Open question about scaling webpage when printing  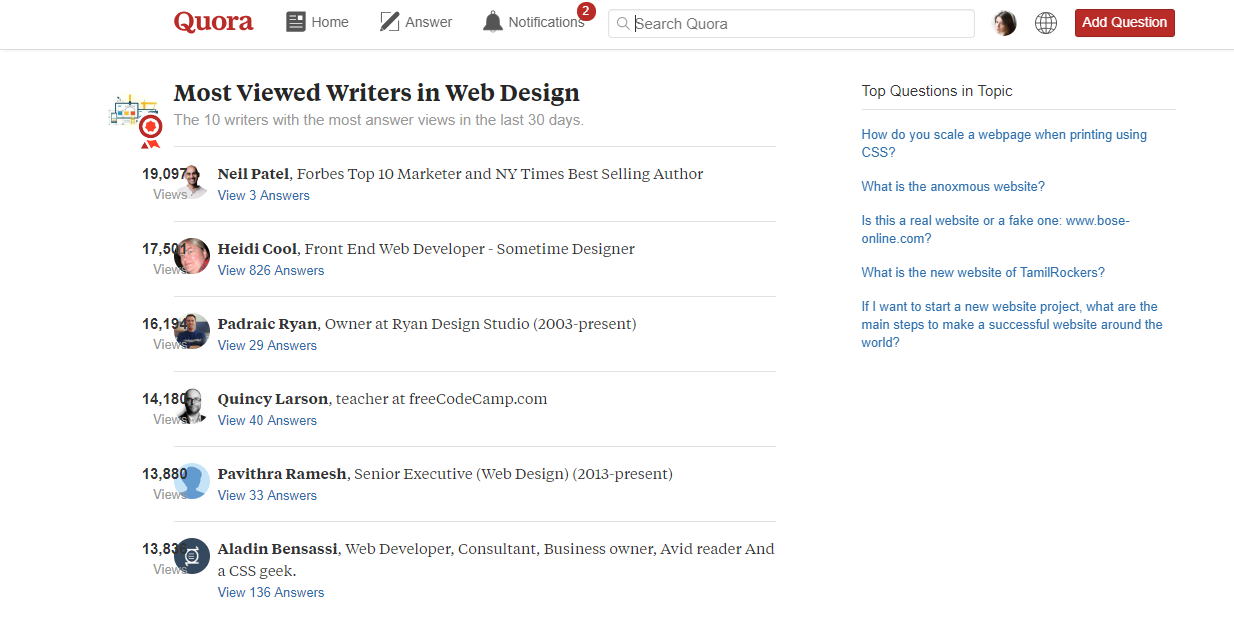pos(1004,144)
